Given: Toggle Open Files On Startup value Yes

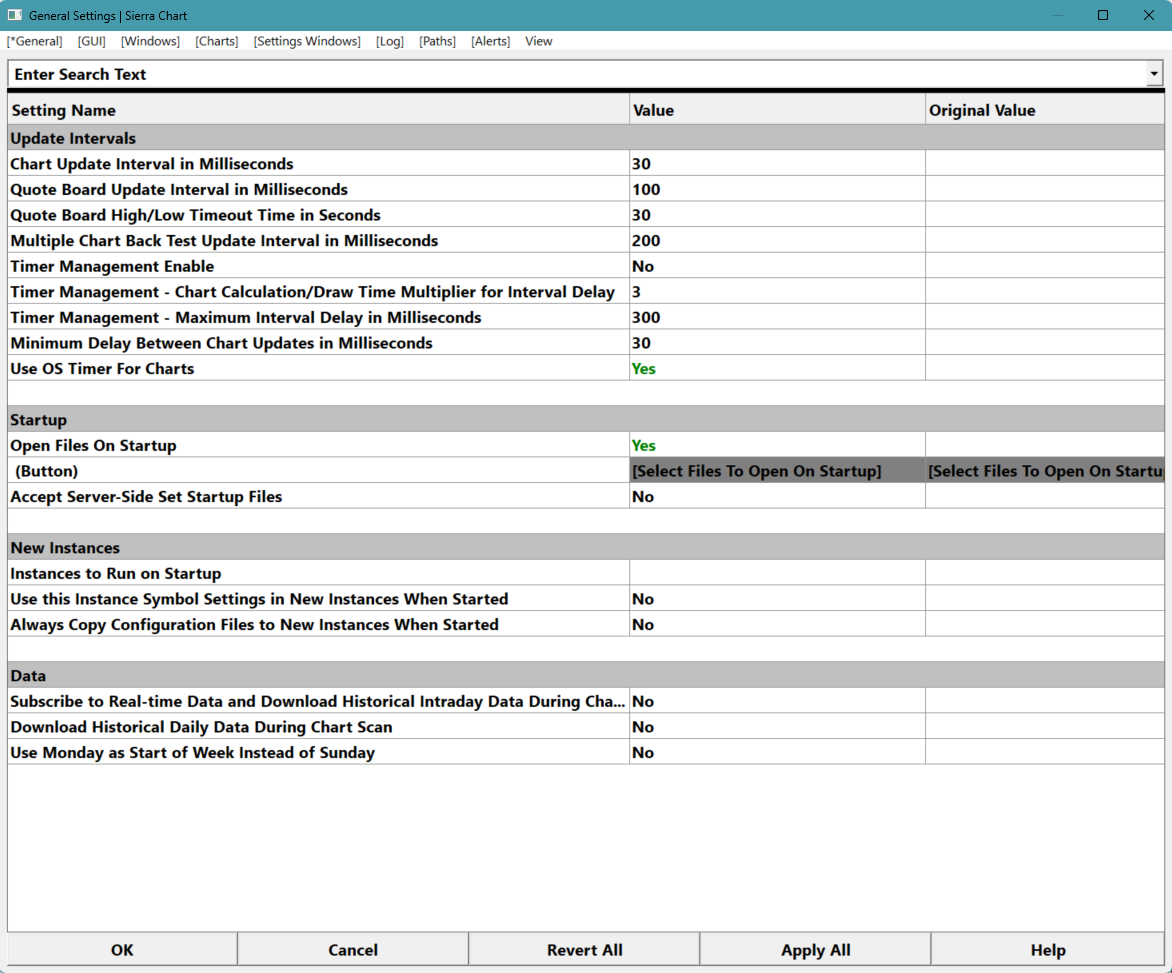Looking at the screenshot, I should click(x=777, y=445).
